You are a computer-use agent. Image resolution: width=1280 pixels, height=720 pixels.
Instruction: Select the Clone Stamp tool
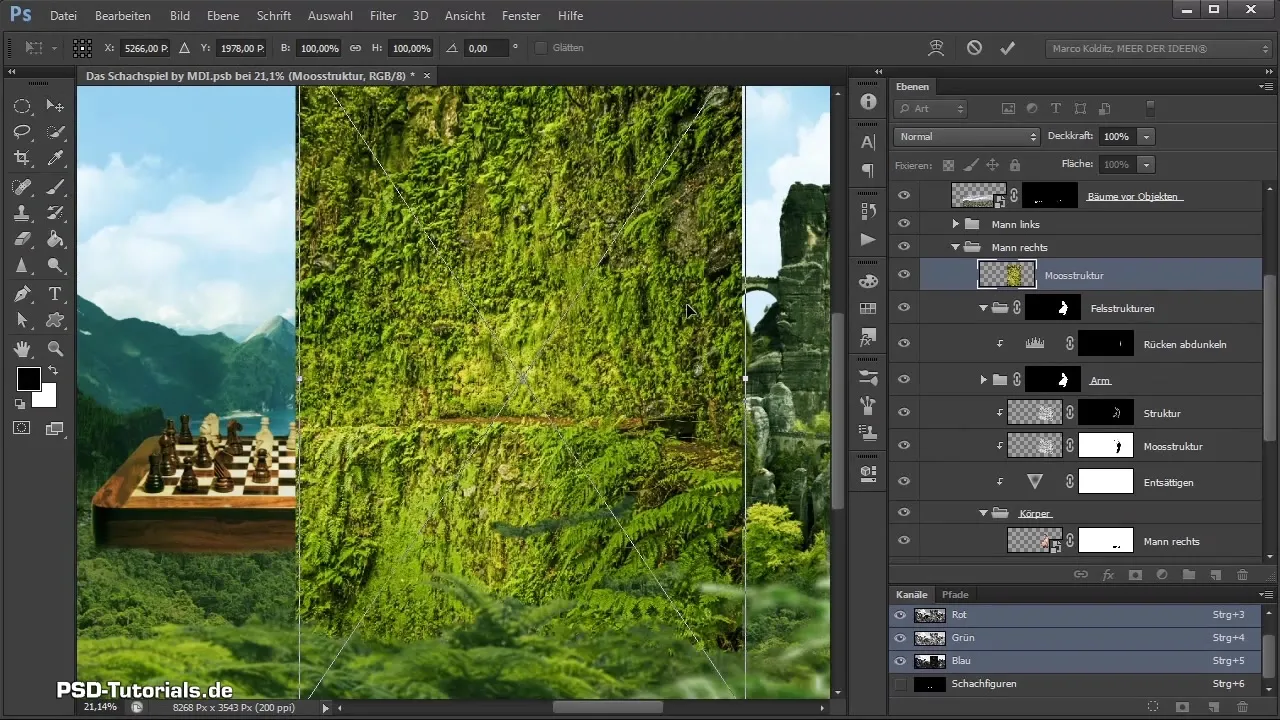pos(22,213)
